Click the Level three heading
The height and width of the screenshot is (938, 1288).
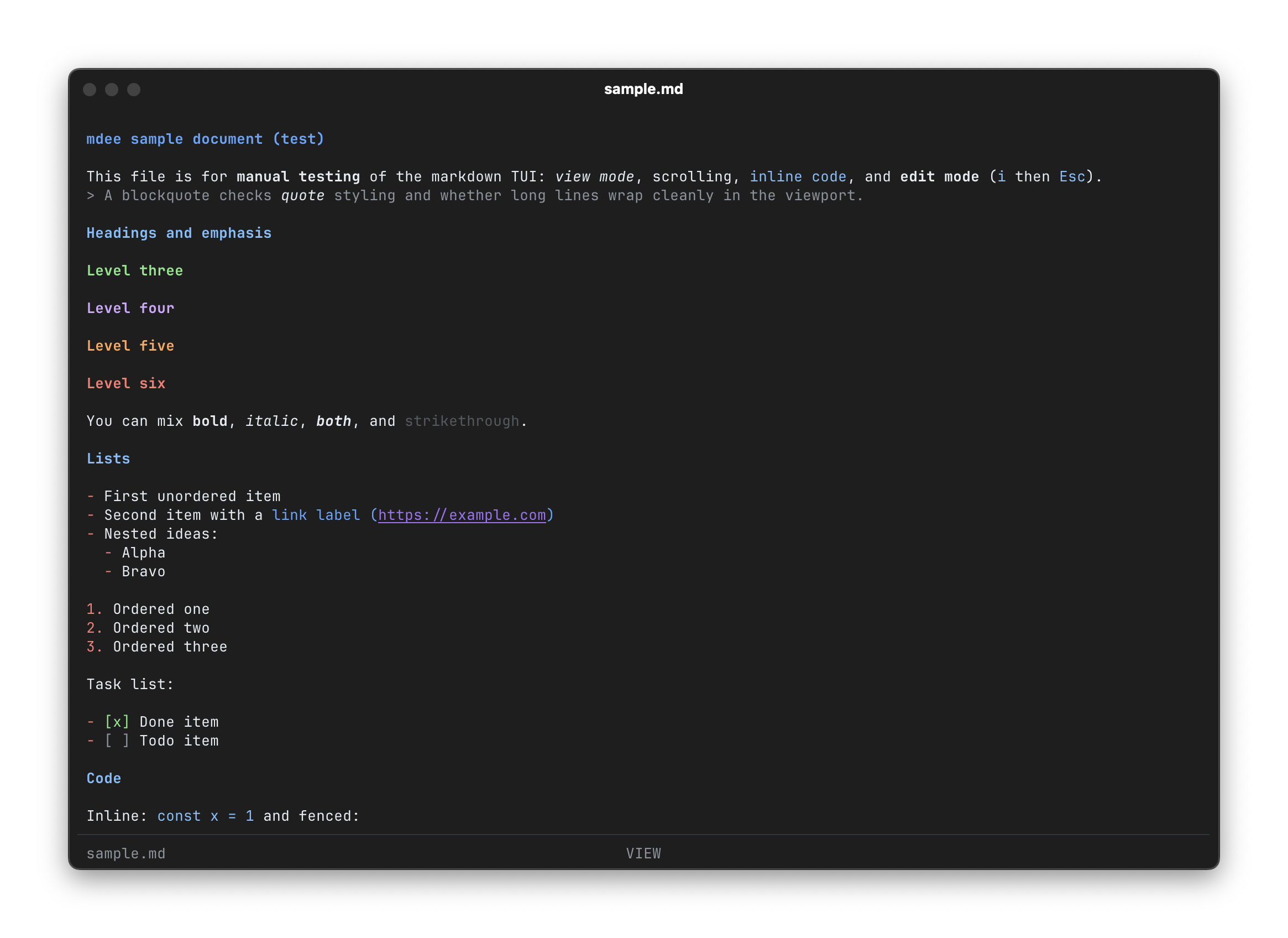[134, 270]
